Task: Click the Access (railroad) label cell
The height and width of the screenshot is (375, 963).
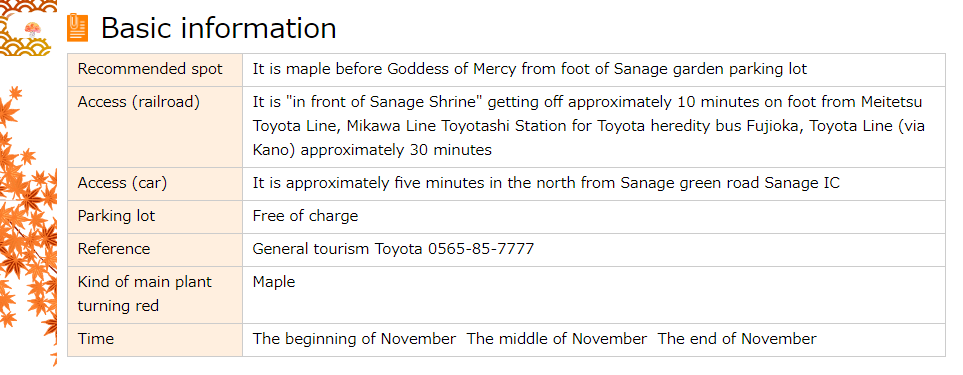Action: tap(155, 127)
